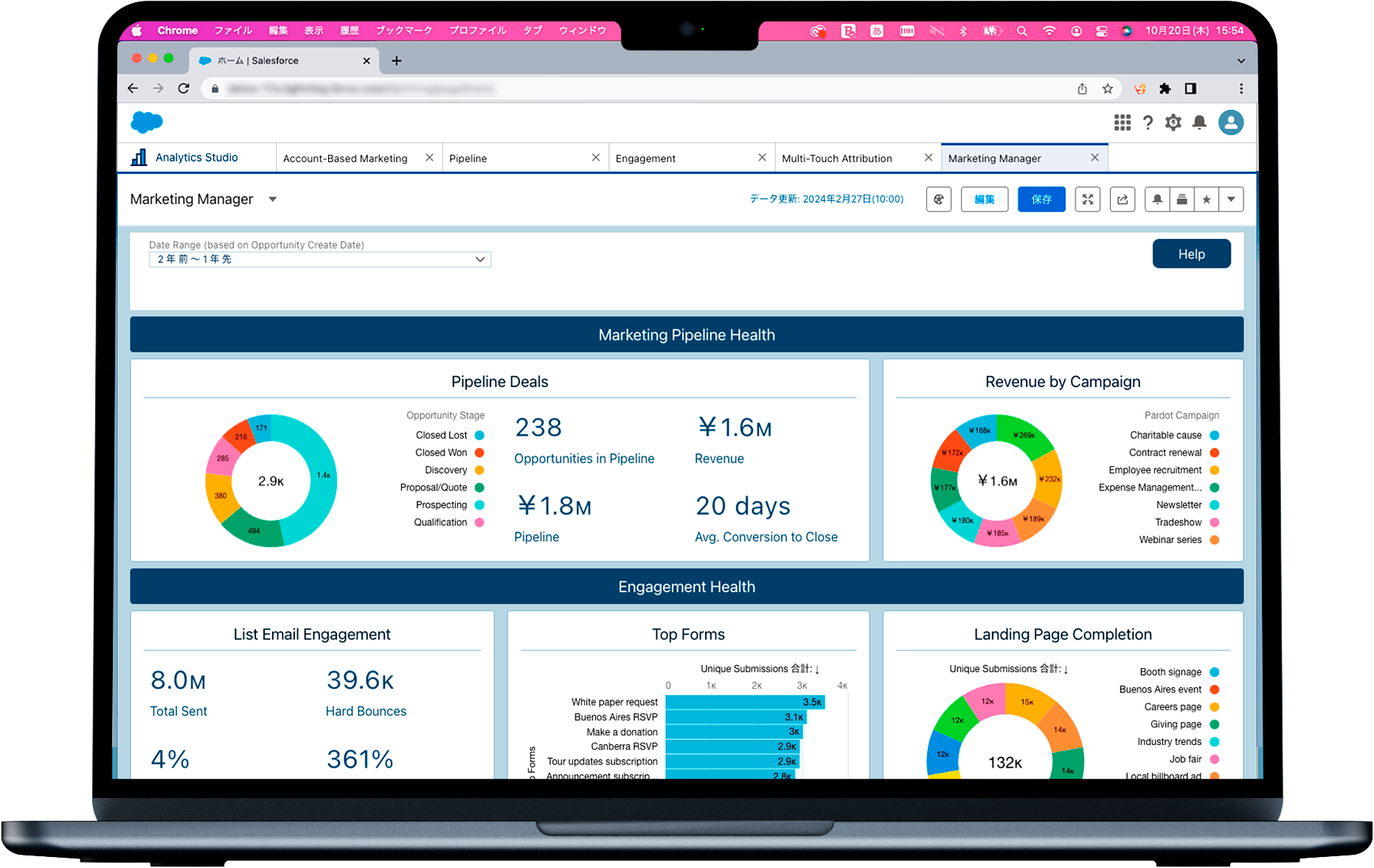Open macOS Control Center icon
The height and width of the screenshot is (868, 1374).
click(1102, 31)
